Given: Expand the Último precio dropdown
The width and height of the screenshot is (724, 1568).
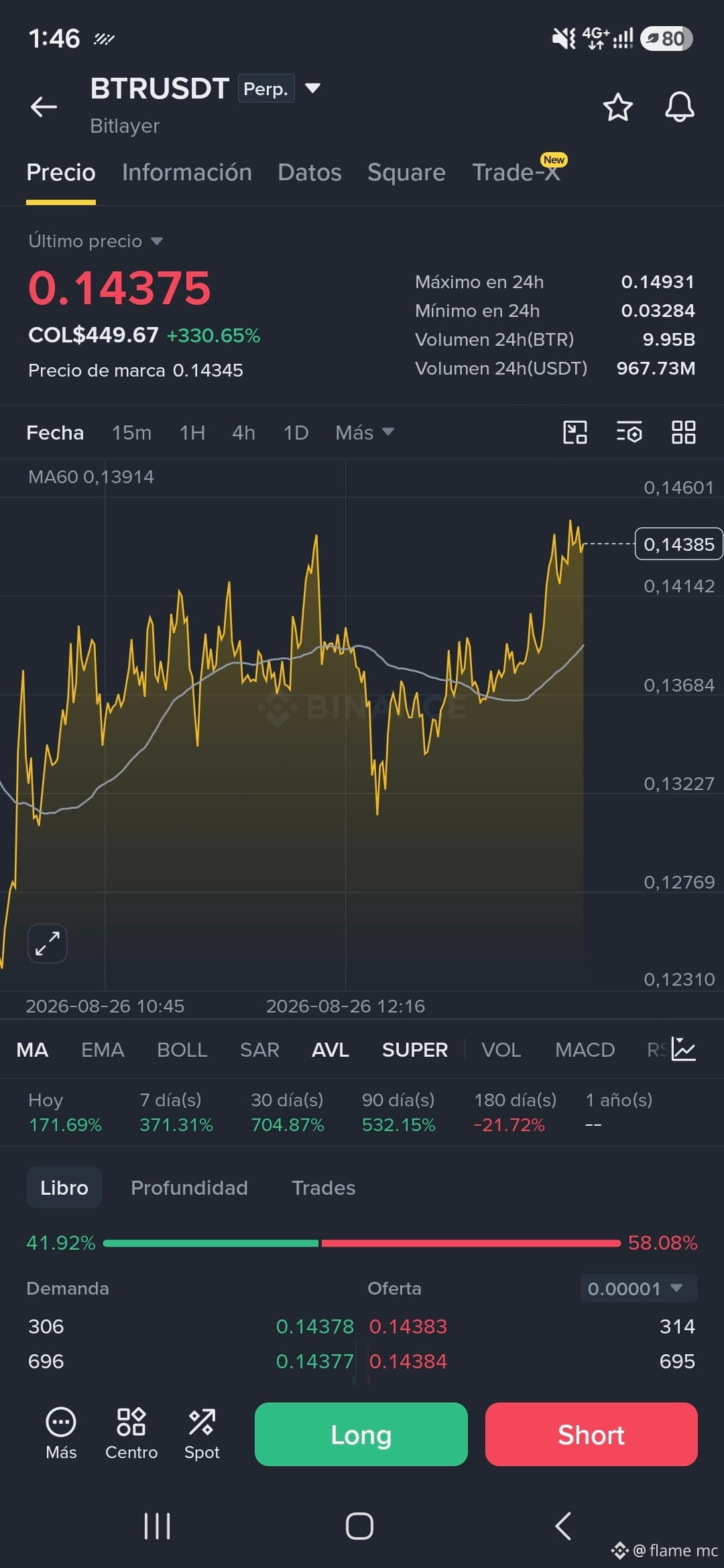Looking at the screenshot, I should tap(95, 241).
